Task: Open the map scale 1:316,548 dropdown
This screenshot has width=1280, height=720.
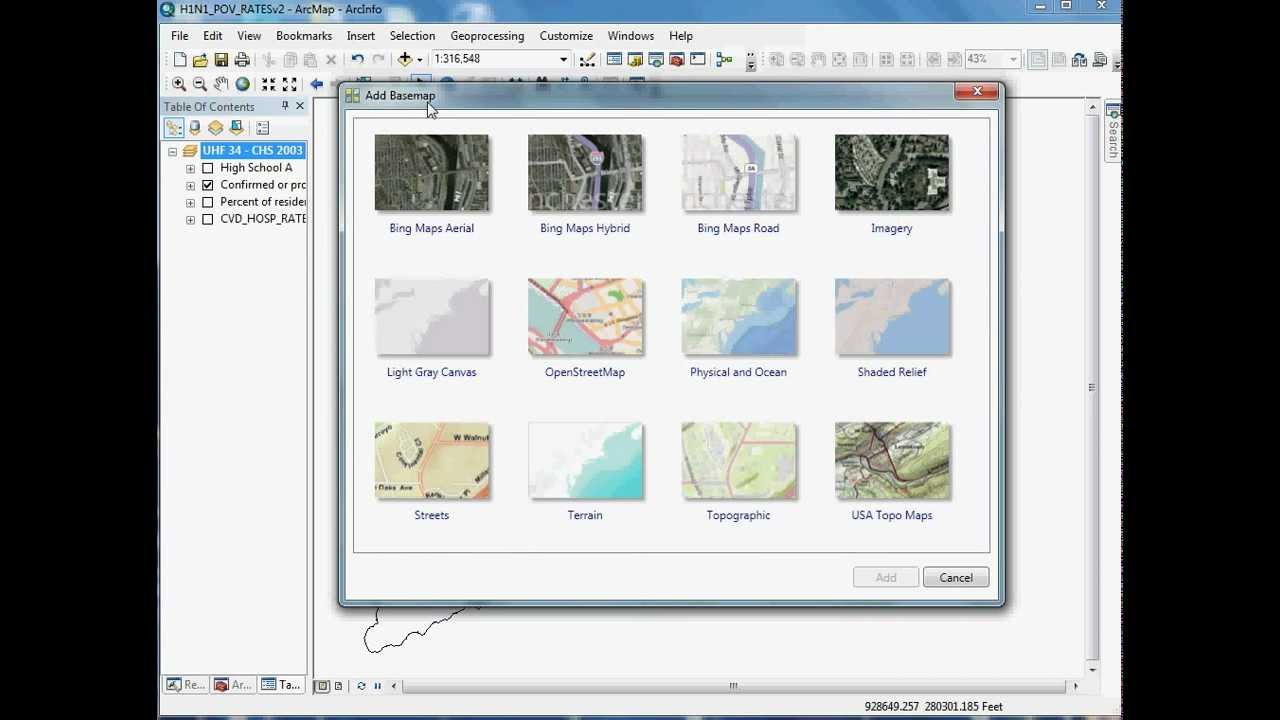Action: (x=563, y=60)
